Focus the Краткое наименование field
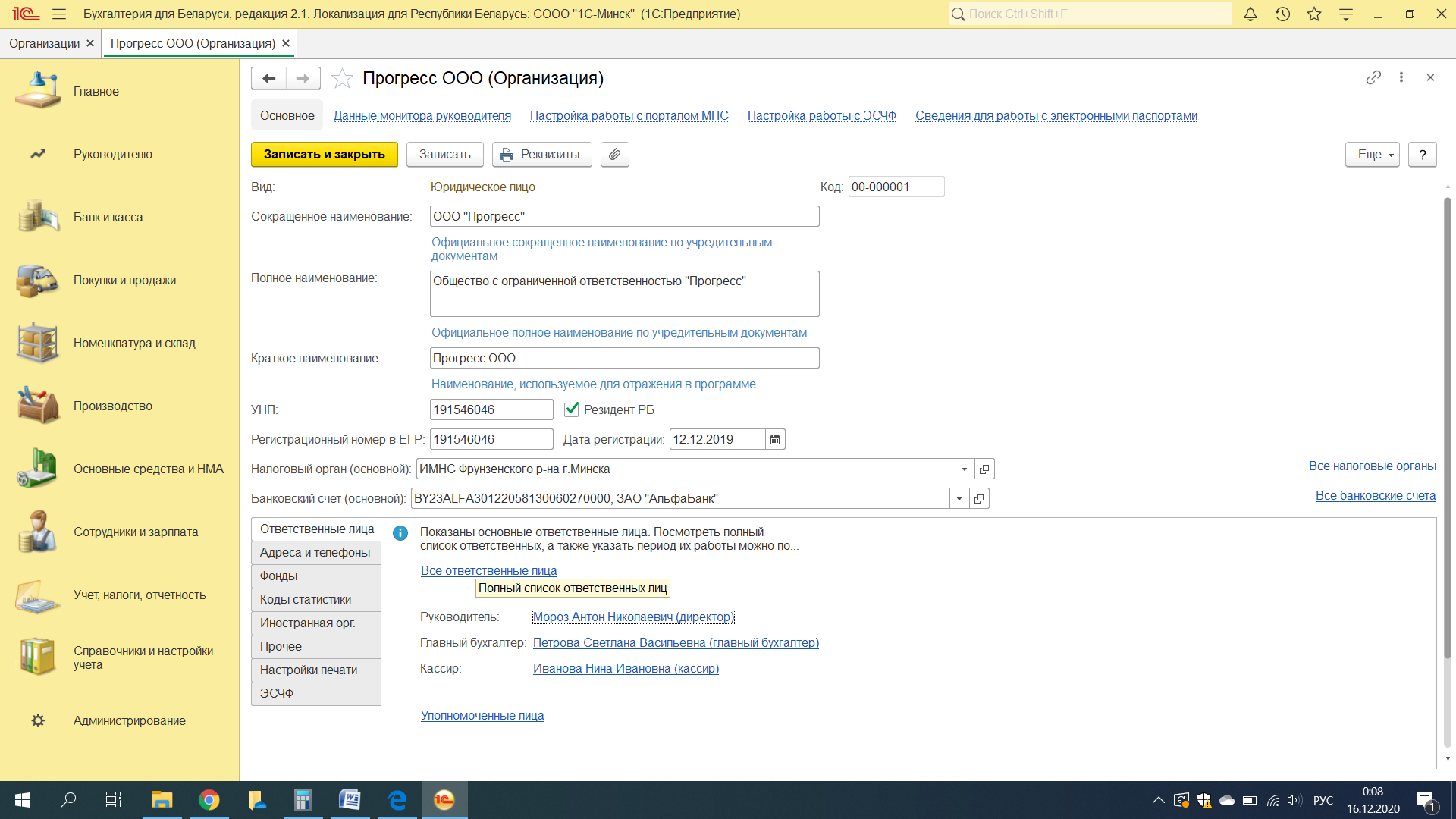1456x819 pixels. (x=624, y=358)
